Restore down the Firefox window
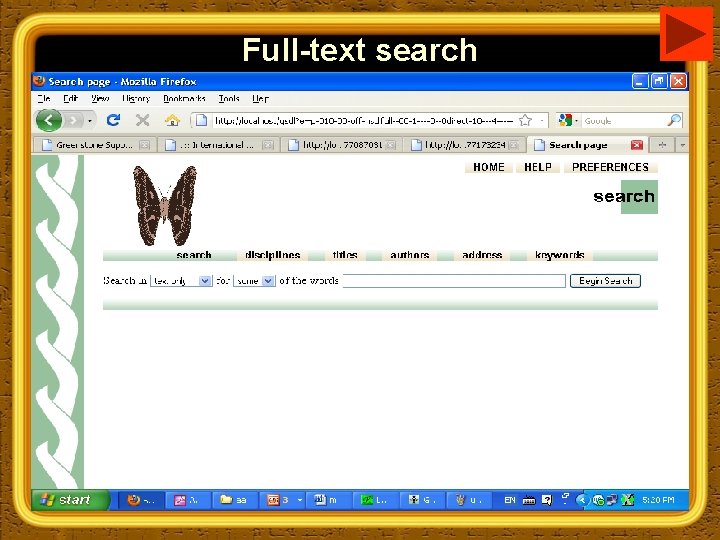Screen dimensions: 720x540 tap(659, 82)
